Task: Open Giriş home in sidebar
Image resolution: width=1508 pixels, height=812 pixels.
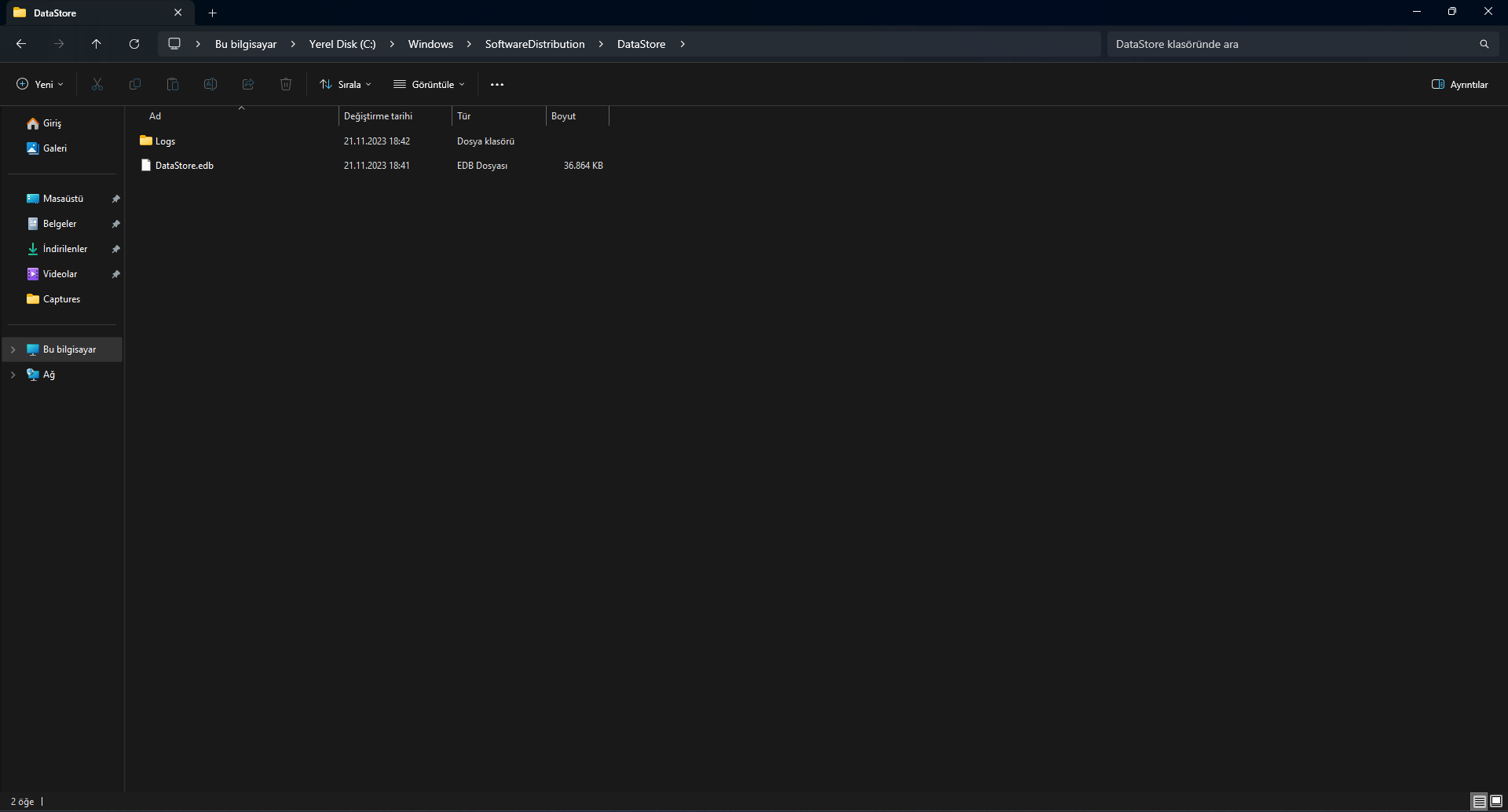Action: pos(61,123)
